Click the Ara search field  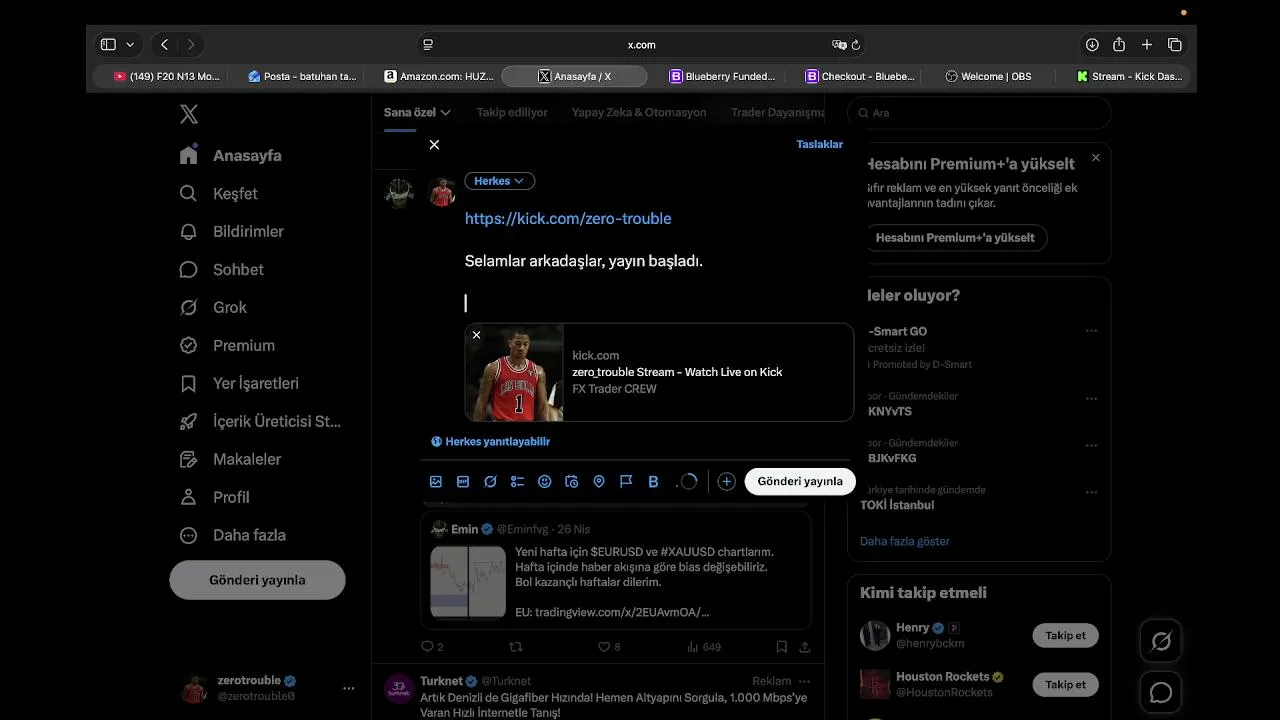pyautogui.click(x=980, y=113)
